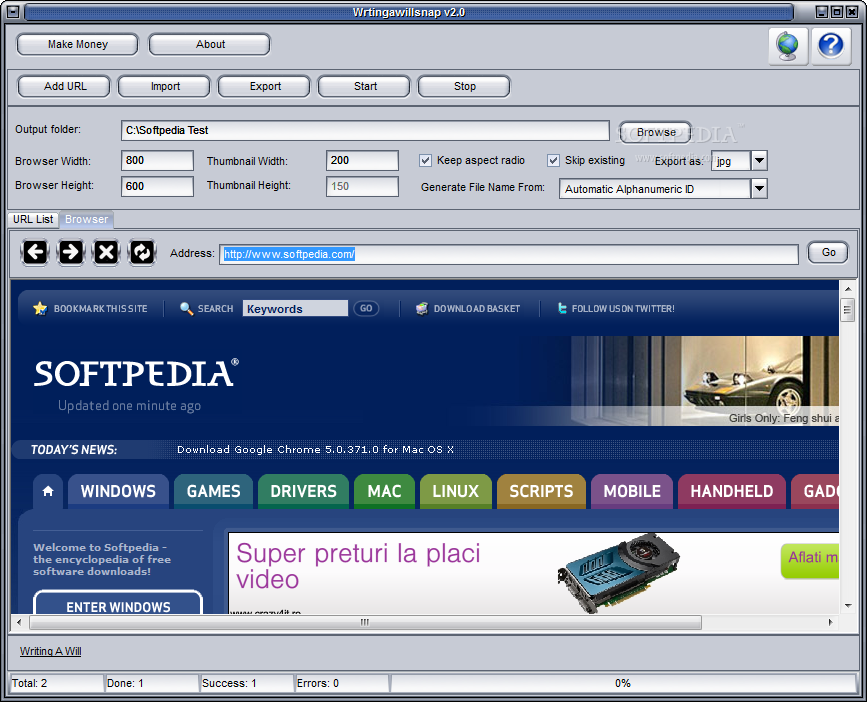The height and width of the screenshot is (702, 867).
Task: Click the Address URL field
Action: [509, 254]
